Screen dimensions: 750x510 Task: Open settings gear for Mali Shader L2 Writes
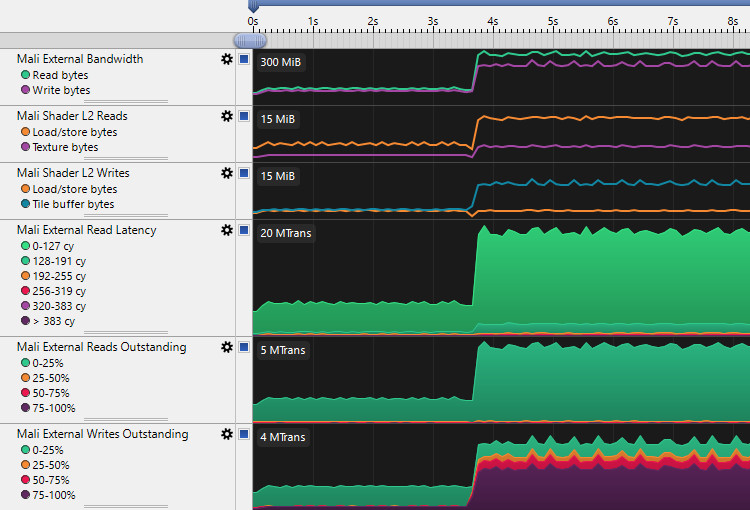[x=227, y=173]
